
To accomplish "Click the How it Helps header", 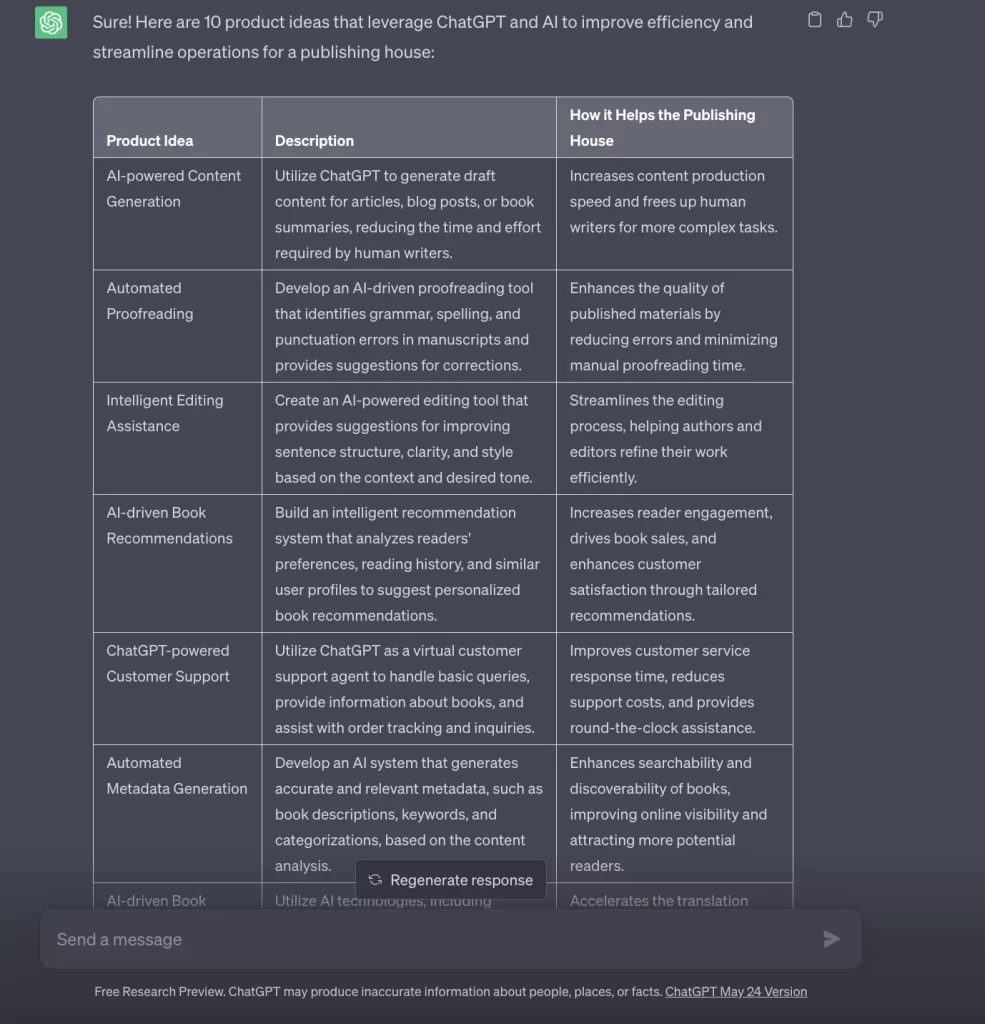I will coord(662,128).
